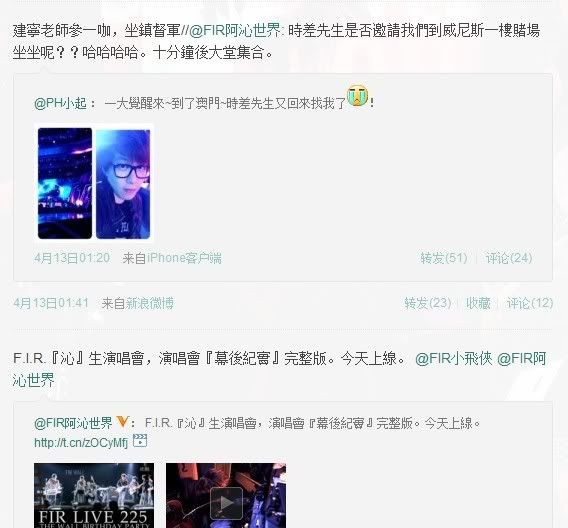568x528 pixels.
Task: Open the 4月13日 01:41 timestamp link
Action: (x=51, y=303)
